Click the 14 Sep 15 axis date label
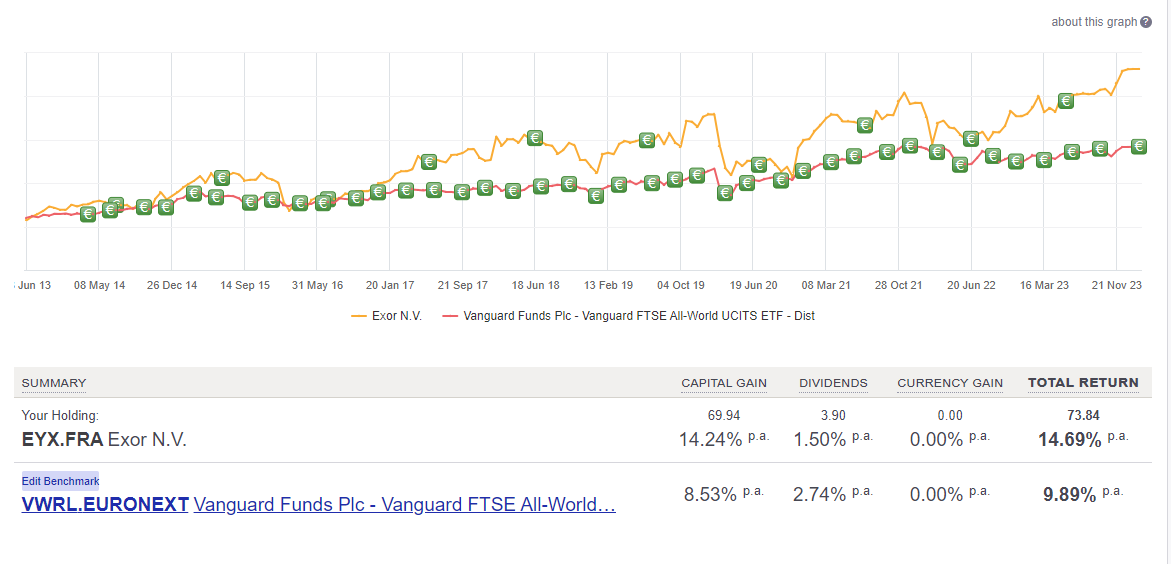Image resolution: width=1171 pixels, height=564 pixels. pyautogui.click(x=244, y=285)
